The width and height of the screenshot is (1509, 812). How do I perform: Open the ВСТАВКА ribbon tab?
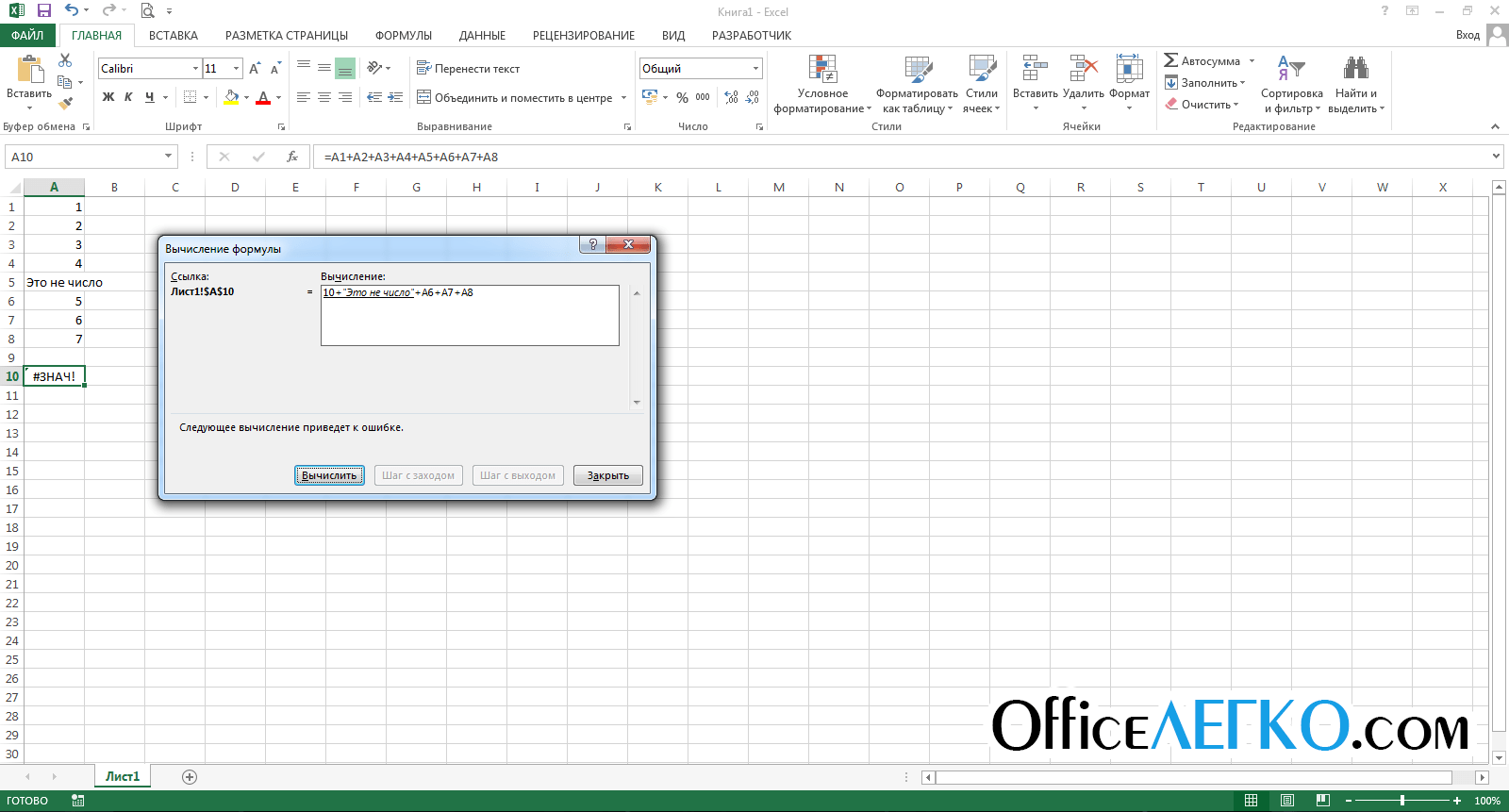[174, 36]
